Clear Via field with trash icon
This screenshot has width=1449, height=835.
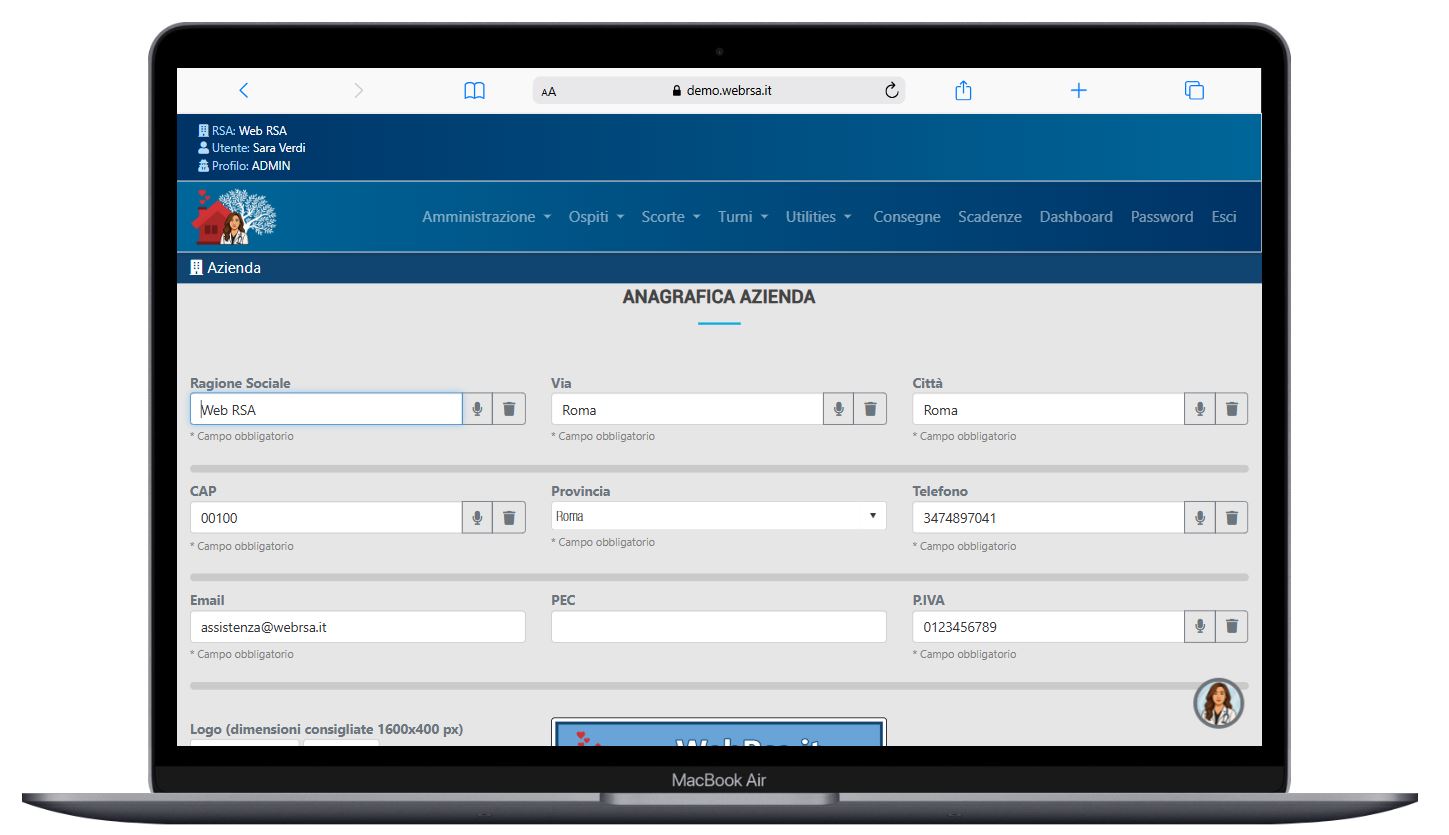[870, 409]
